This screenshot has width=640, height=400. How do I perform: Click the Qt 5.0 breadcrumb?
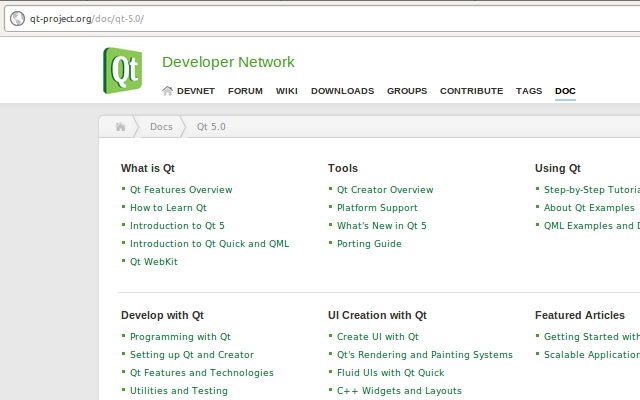click(x=211, y=127)
